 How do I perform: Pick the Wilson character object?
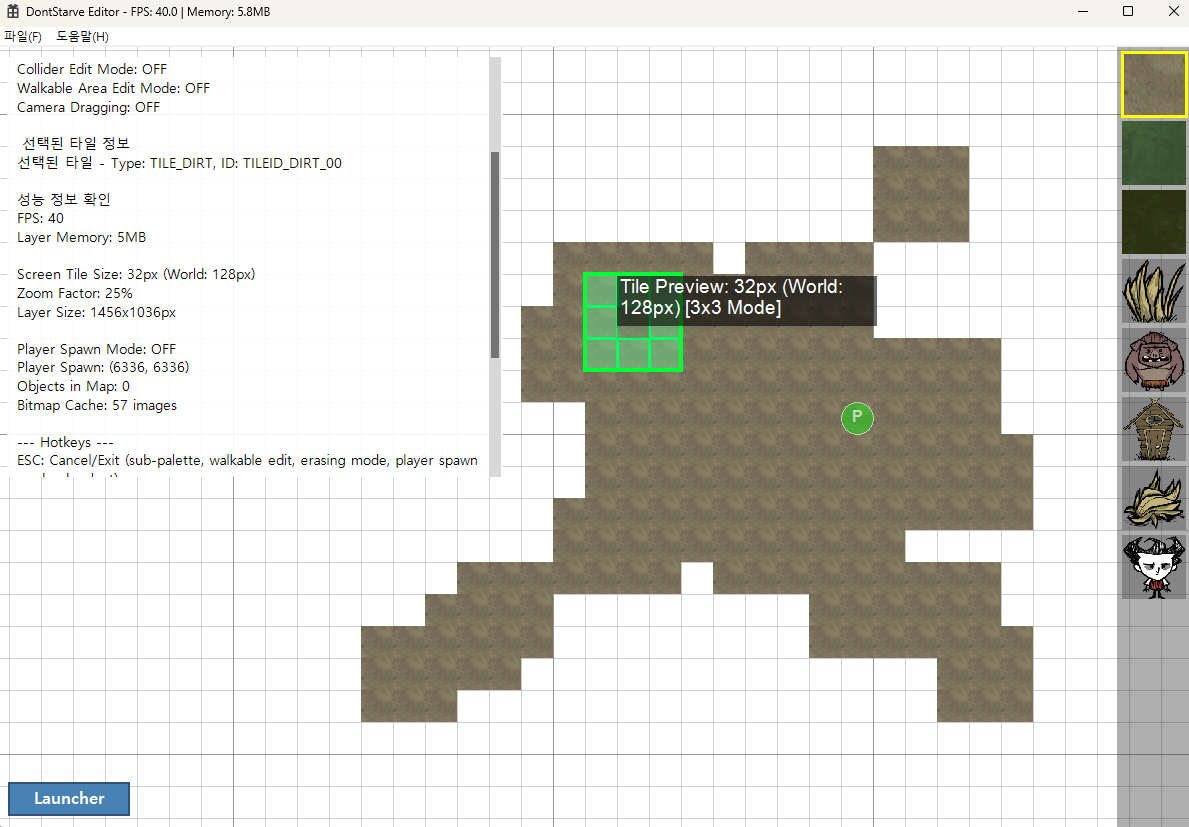click(1154, 567)
